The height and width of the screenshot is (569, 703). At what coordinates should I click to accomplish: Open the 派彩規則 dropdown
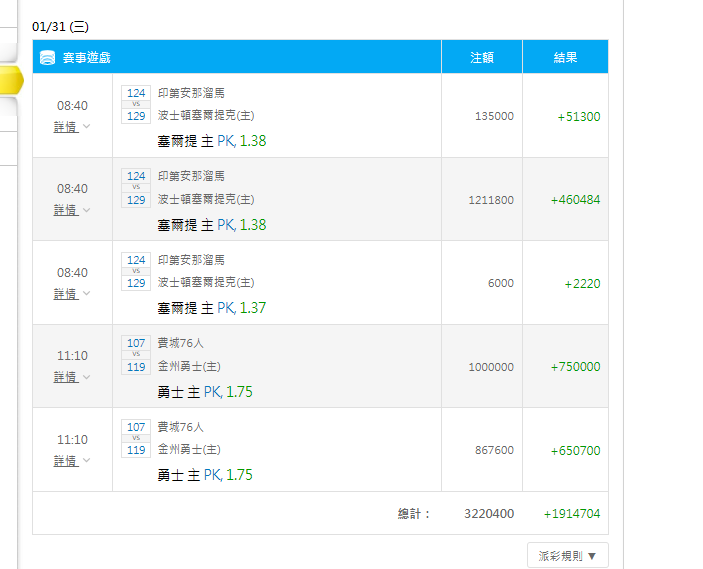click(x=568, y=556)
